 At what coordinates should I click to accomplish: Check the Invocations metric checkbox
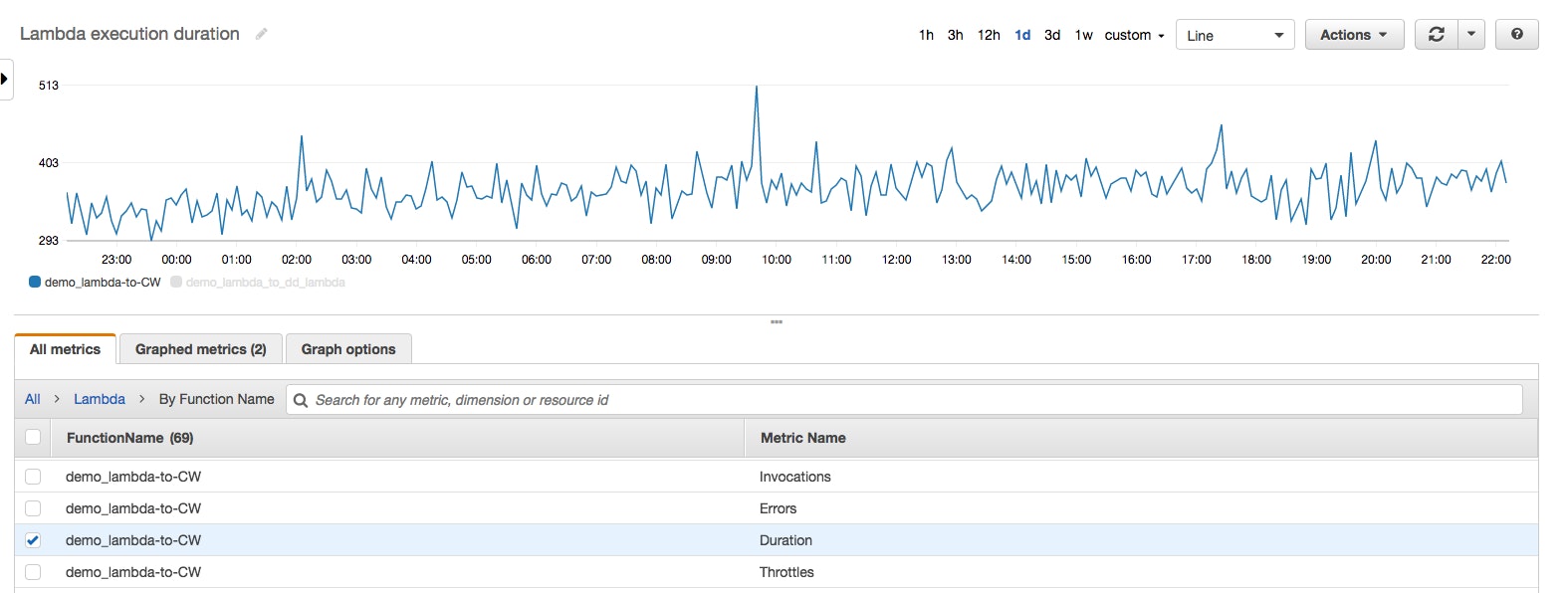point(33,477)
